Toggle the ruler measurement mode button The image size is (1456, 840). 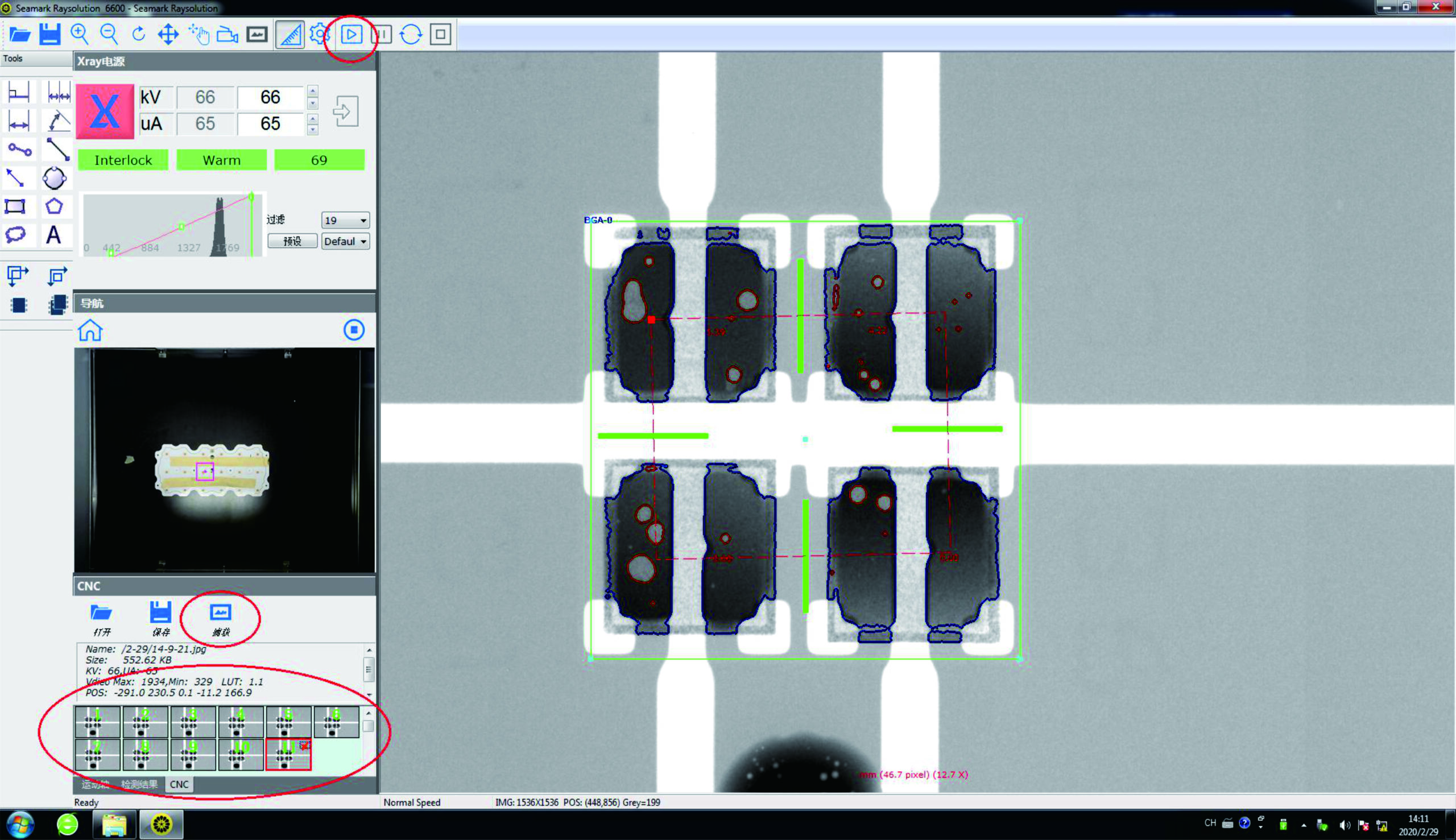tap(289, 34)
